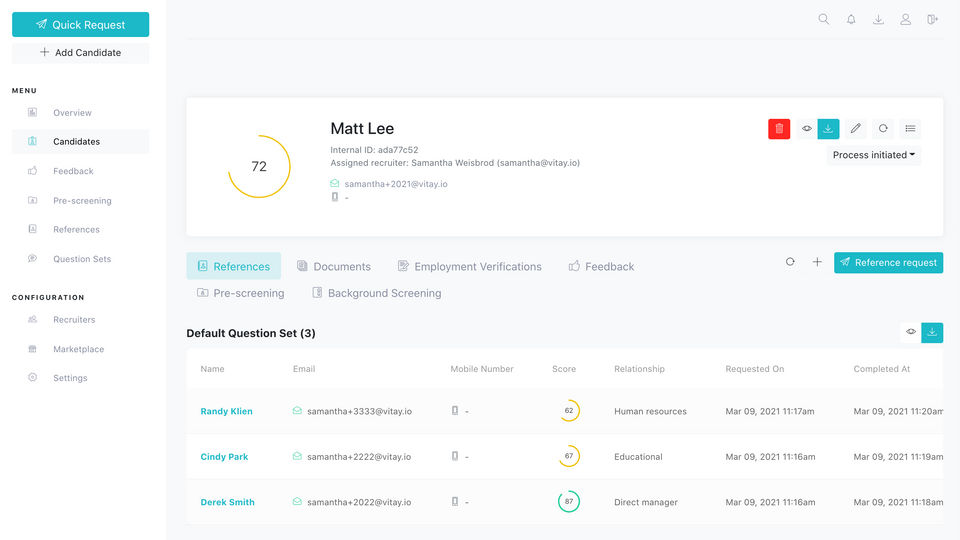The image size is (960, 540).
Task: Open the user profile icon
Action: tap(906, 20)
